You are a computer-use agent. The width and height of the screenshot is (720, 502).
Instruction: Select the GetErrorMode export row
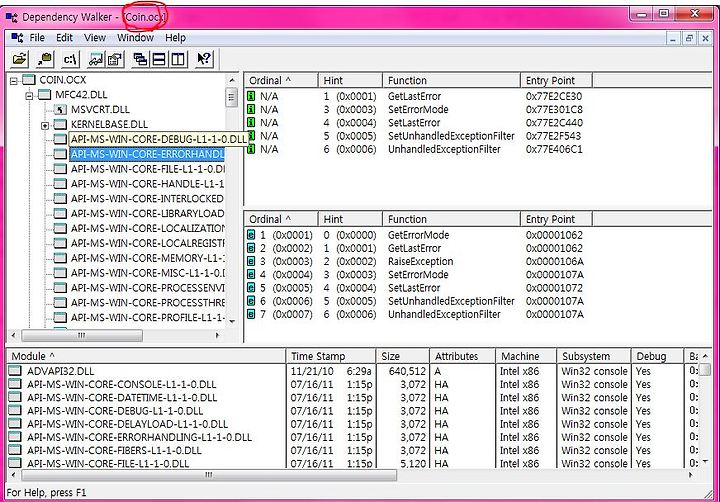419,235
